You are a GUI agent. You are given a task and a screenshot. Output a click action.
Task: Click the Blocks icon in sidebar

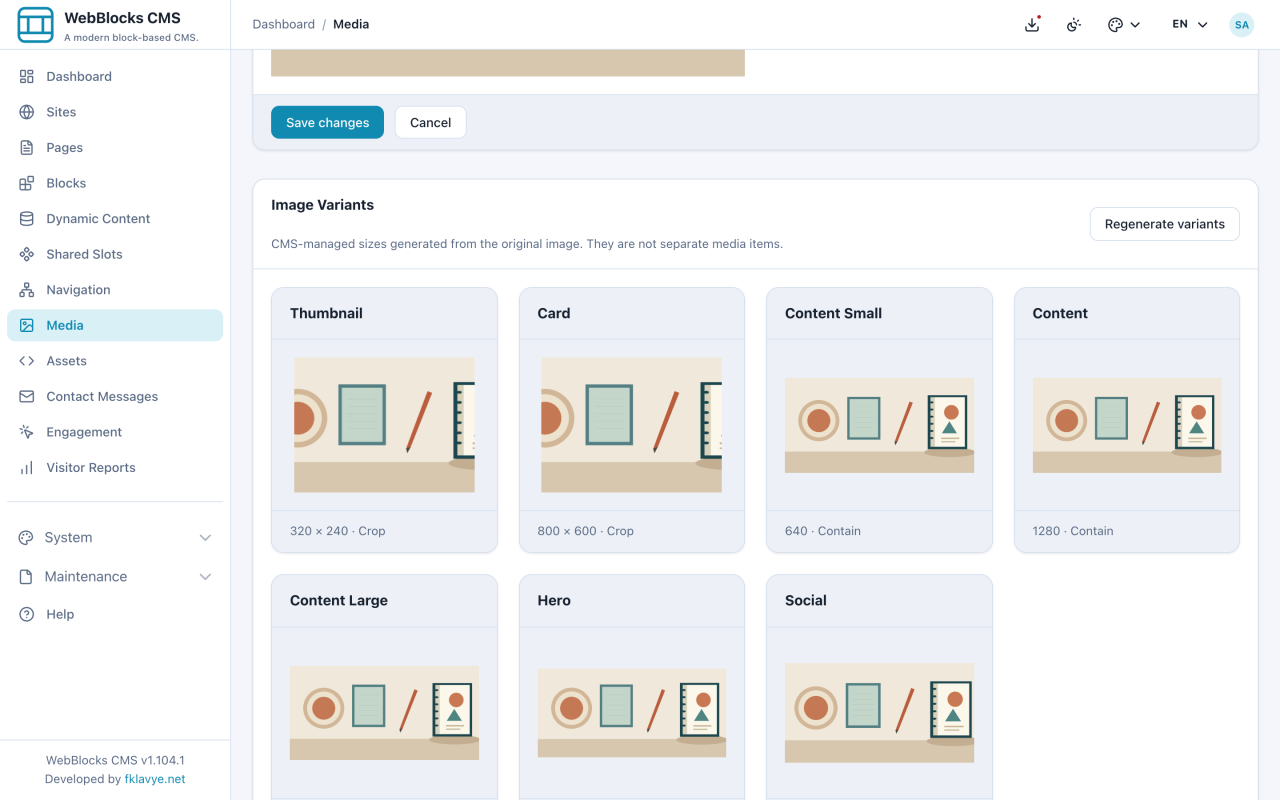point(27,183)
